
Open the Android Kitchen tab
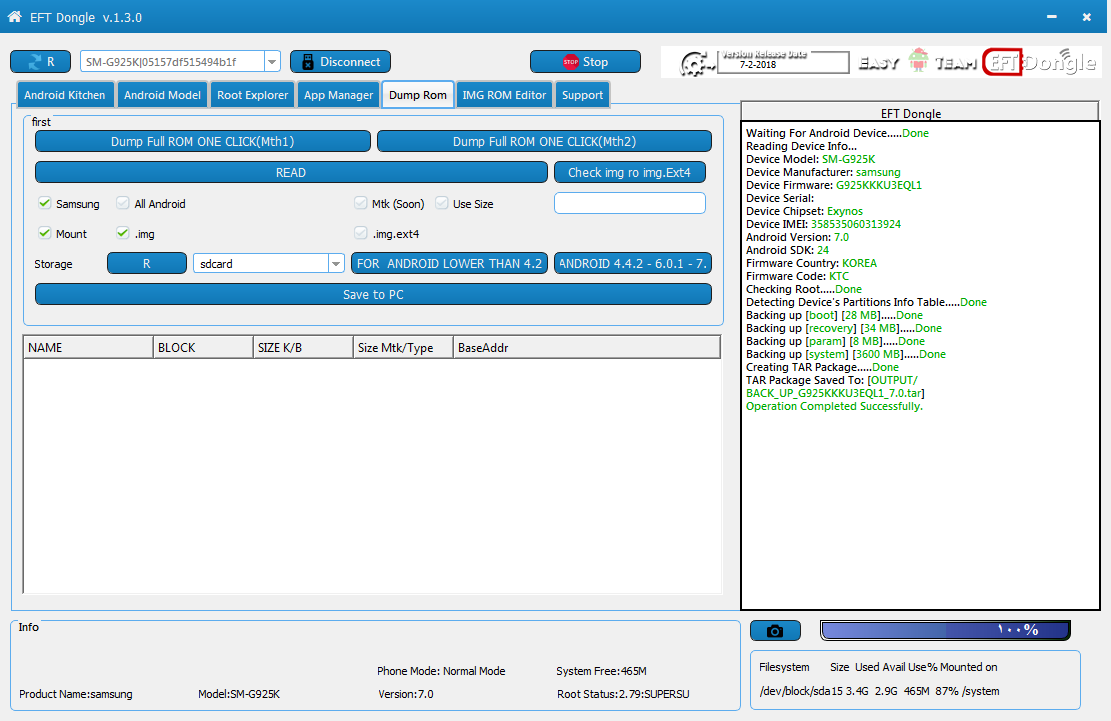click(x=64, y=95)
